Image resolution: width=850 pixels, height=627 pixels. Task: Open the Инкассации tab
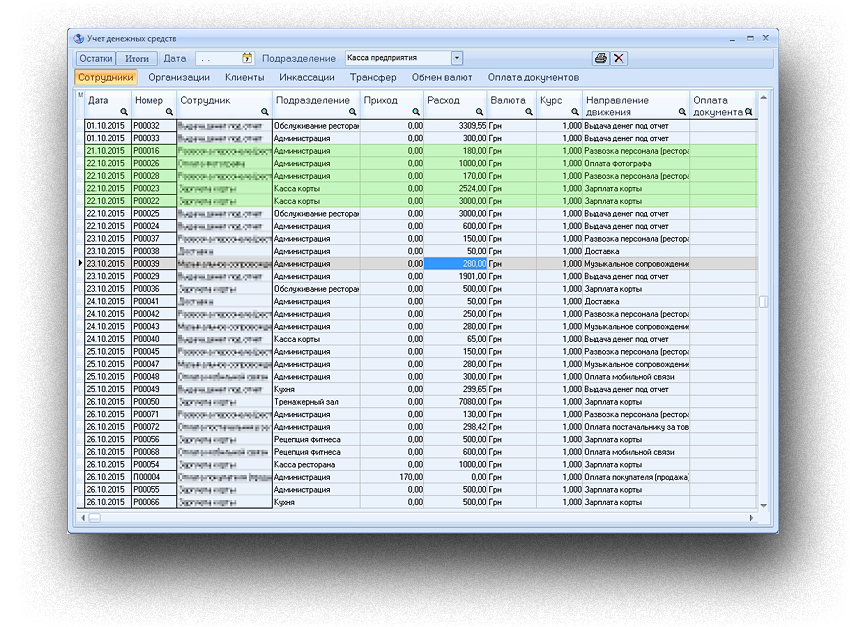click(x=308, y=77)
